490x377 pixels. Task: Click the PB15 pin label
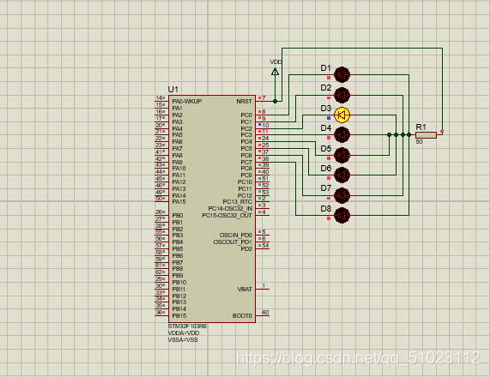click(179, 316)
